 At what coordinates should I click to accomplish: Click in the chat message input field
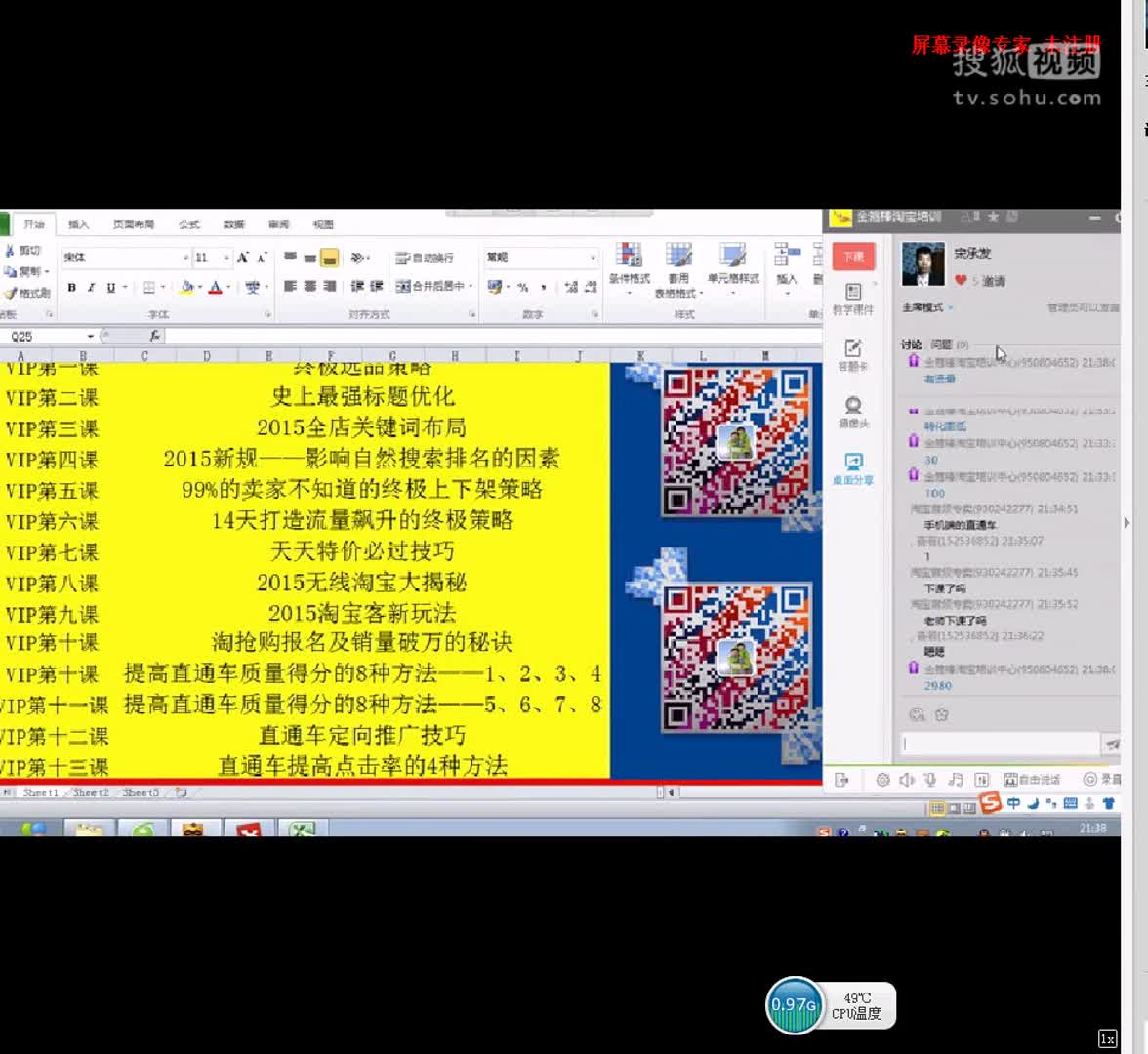click(1000, 744)
